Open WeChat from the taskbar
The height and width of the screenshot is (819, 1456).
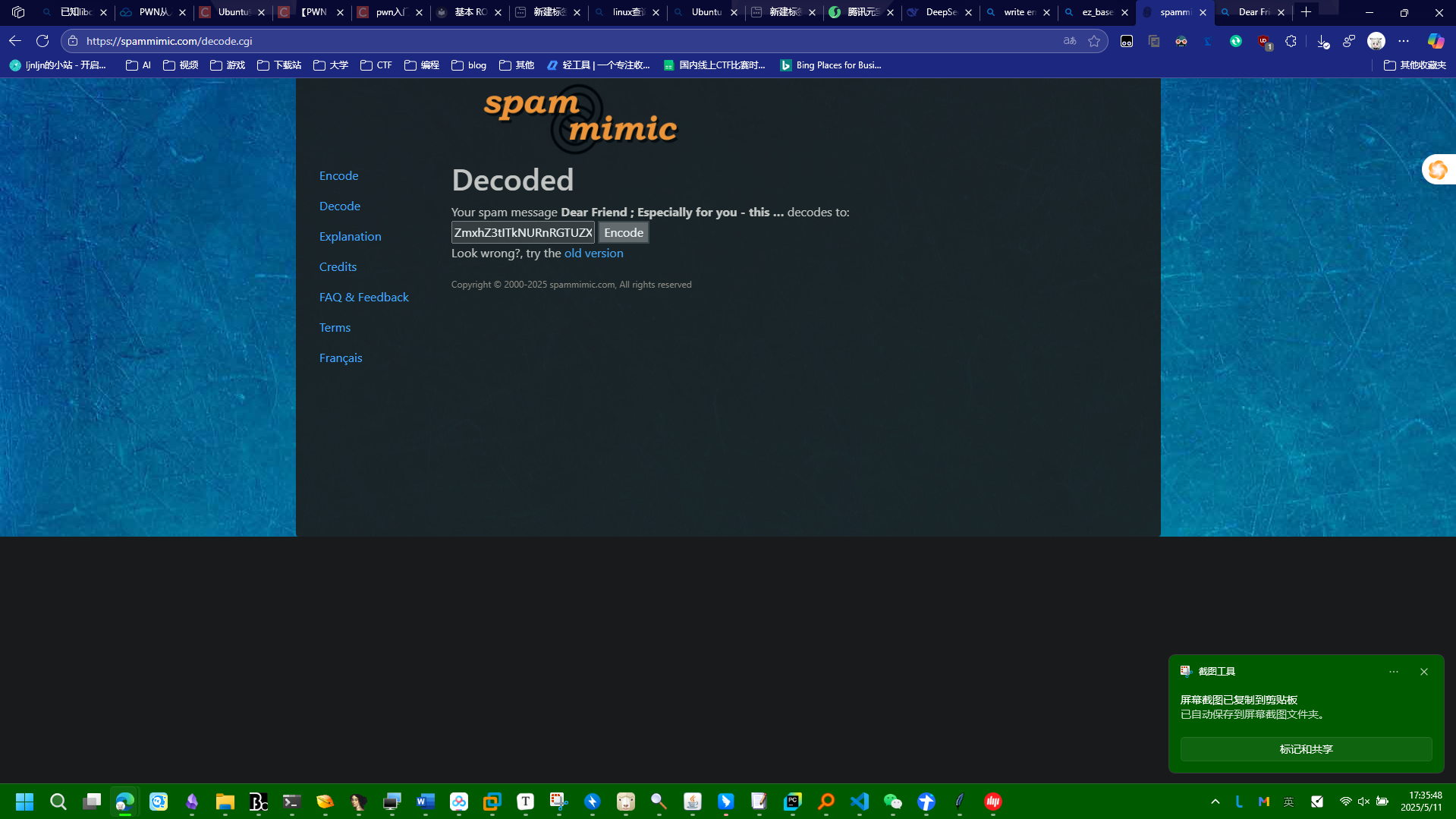893,802
